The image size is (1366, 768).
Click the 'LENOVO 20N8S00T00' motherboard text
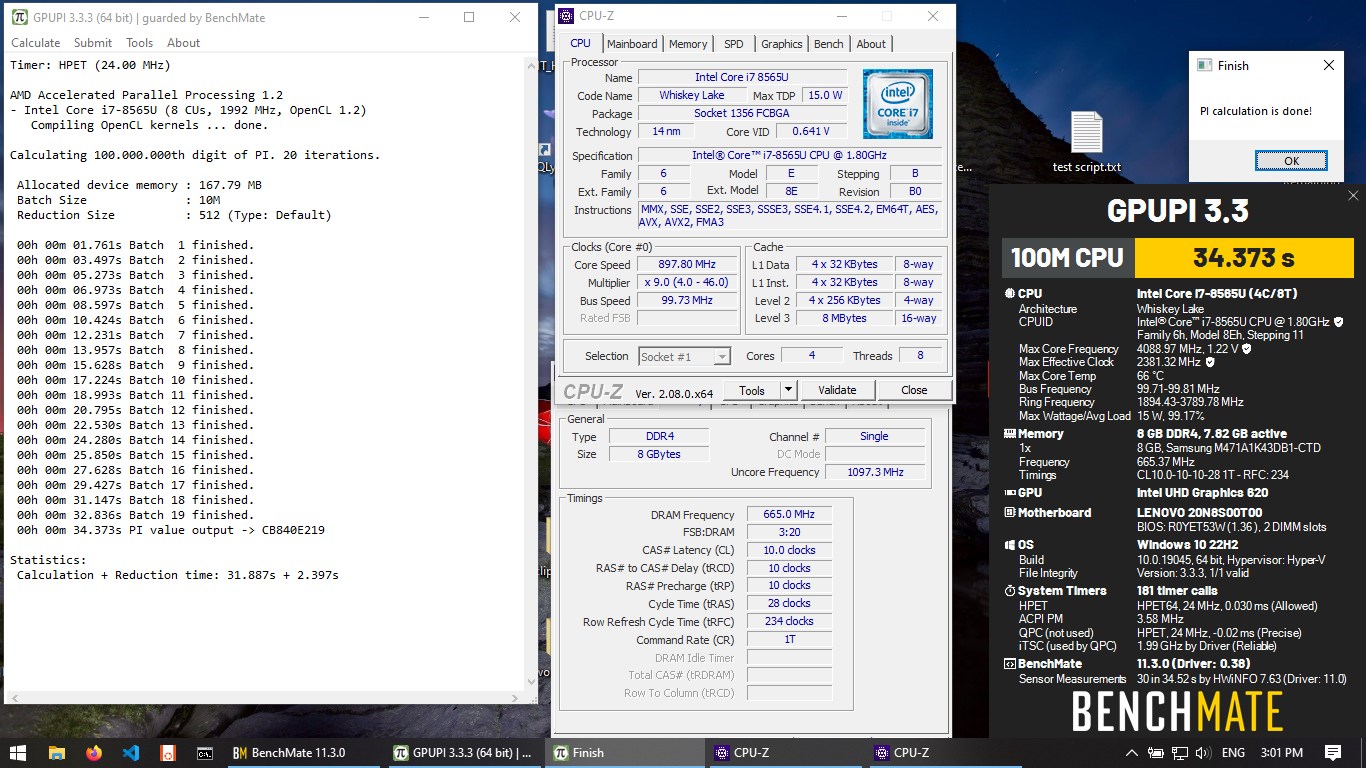pyautogui.click(x=1200, y=513)
